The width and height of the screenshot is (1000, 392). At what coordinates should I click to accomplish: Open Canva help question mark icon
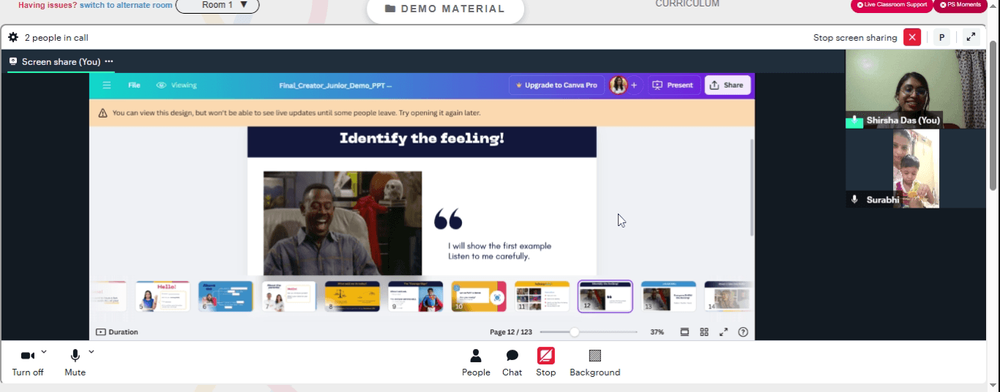(x=742, y=332)
